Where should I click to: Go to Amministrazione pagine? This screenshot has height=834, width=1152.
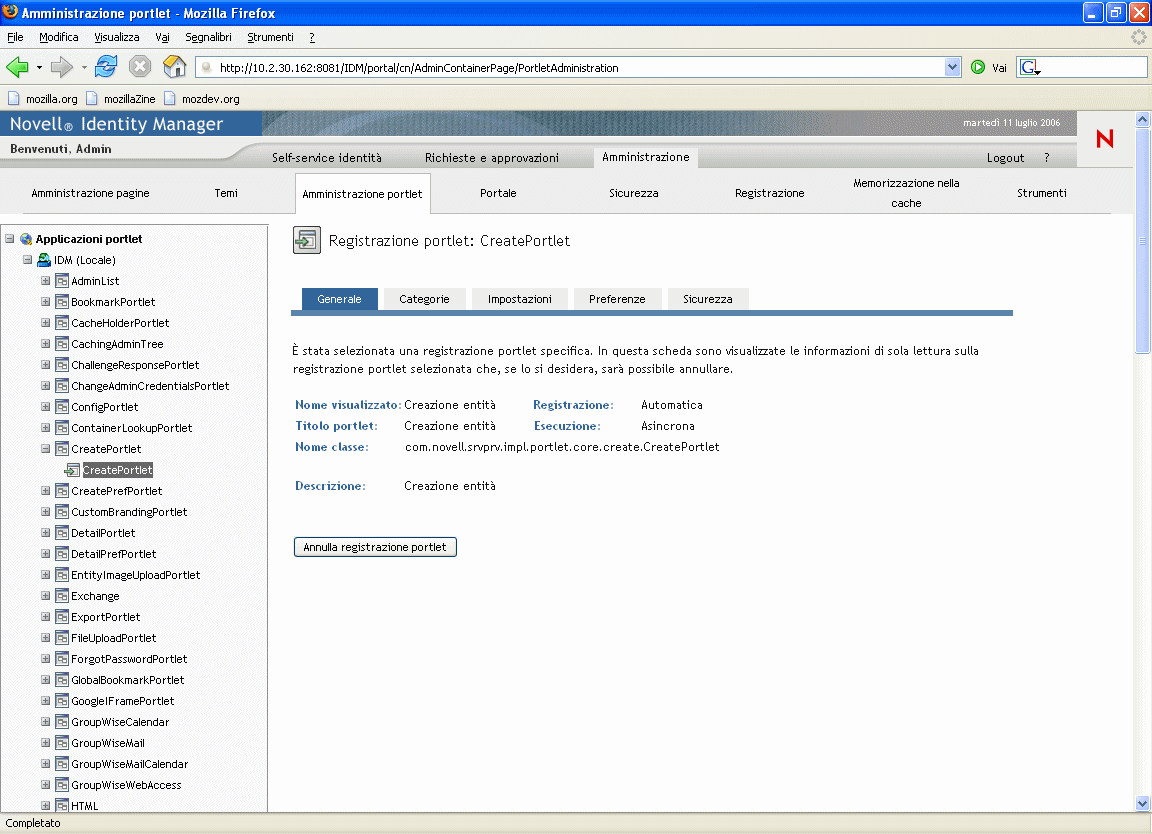click(90, 193)
